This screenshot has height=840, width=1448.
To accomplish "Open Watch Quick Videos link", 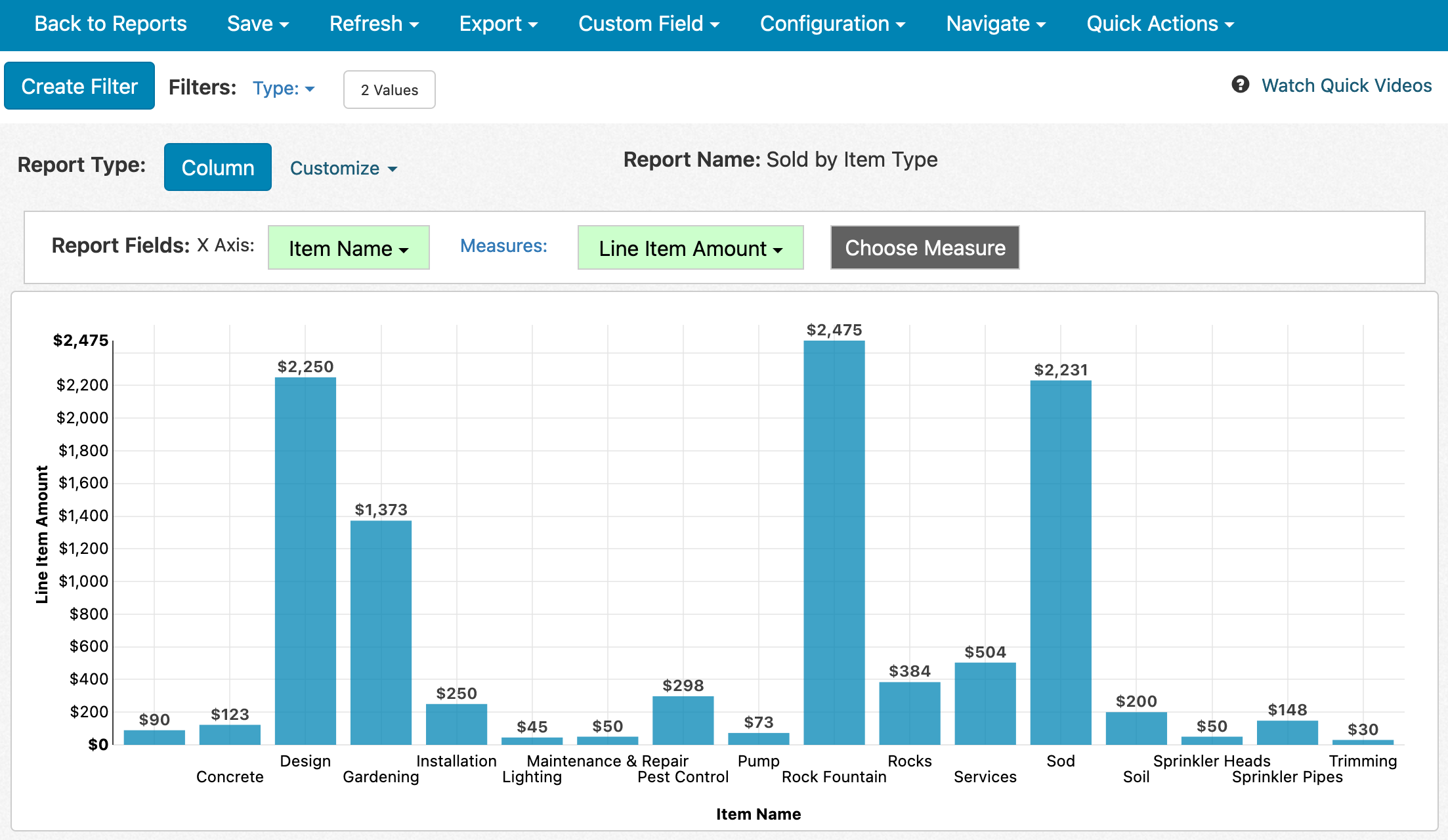I will pos(1346,85).
